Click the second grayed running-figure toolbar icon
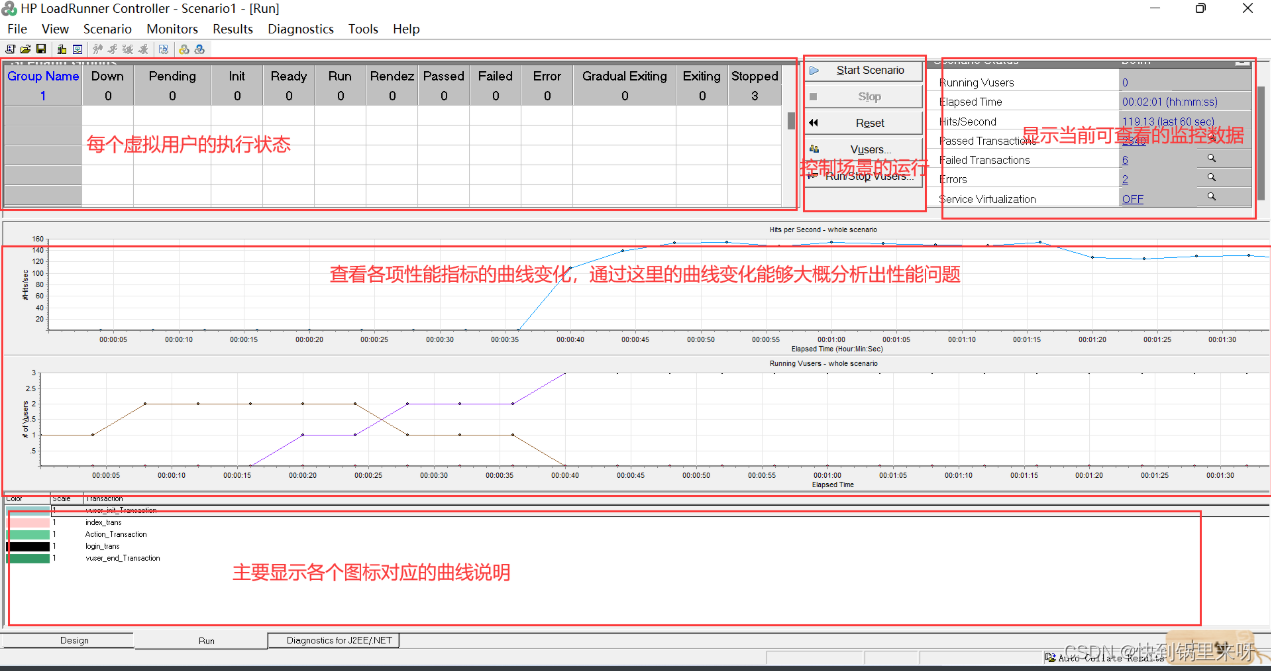The width and height of the screenshot is (1271, 671). 113,49
